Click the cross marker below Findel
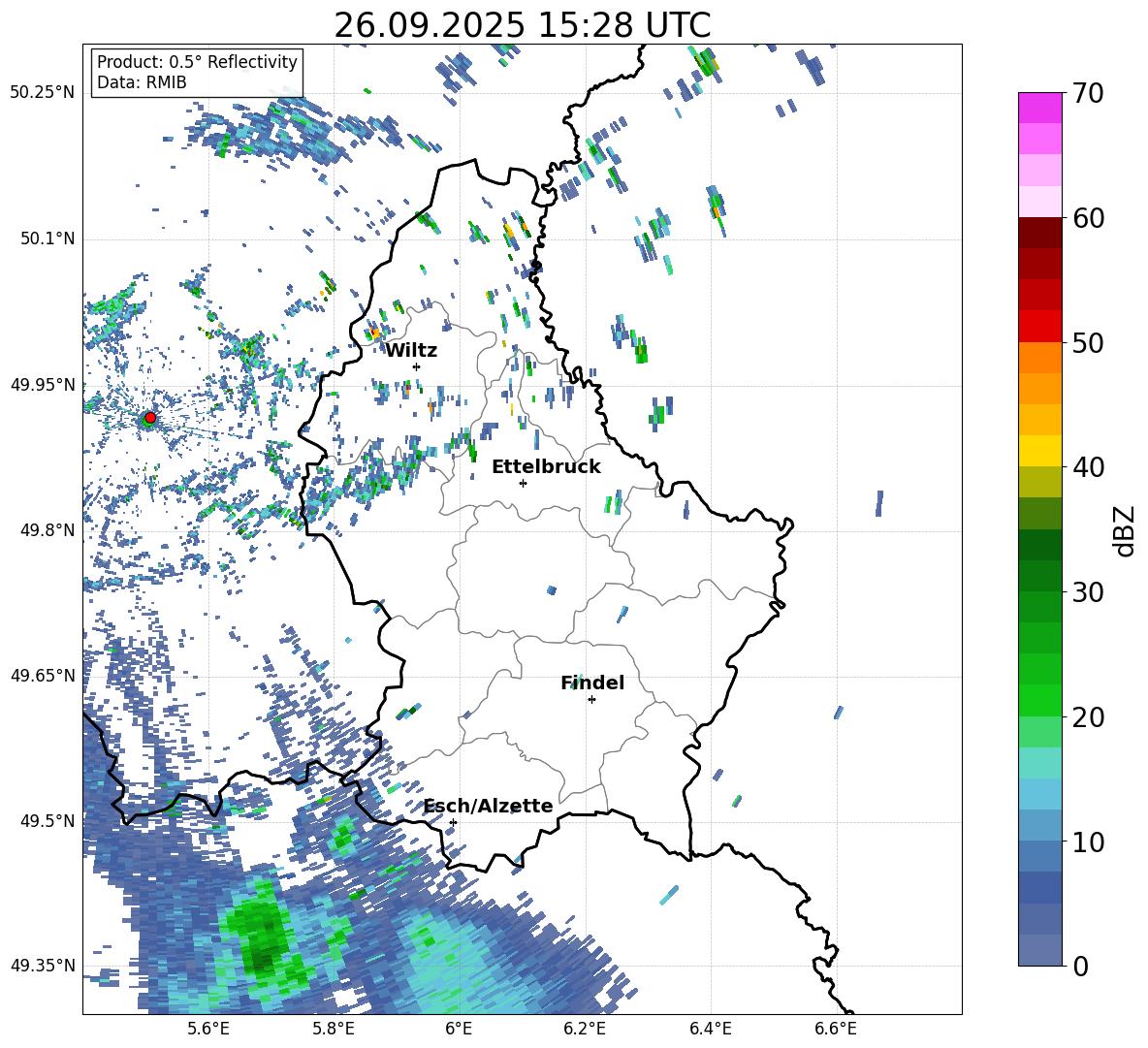 coord(591,700)
